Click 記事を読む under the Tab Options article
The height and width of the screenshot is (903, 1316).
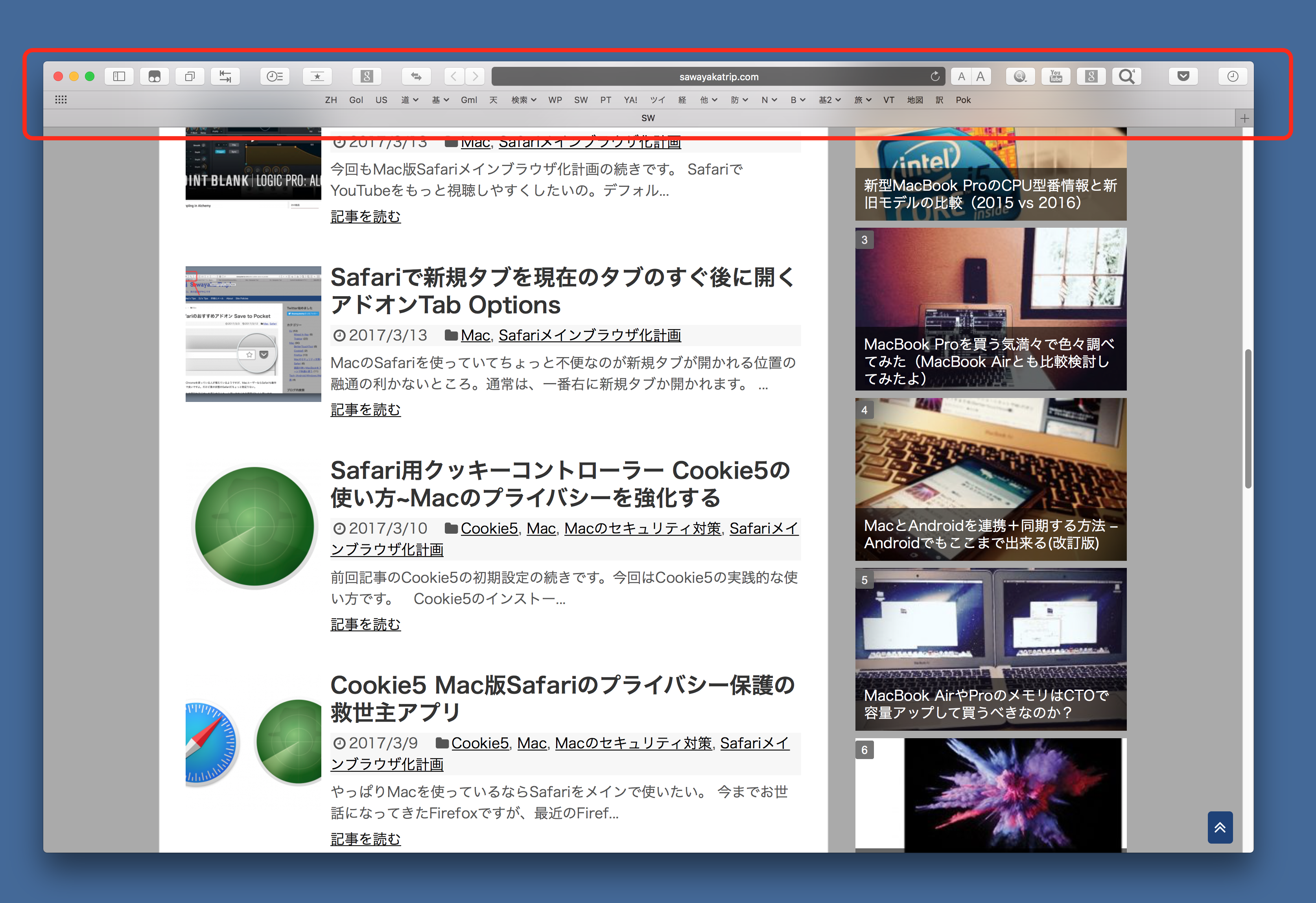coord(365,409)
